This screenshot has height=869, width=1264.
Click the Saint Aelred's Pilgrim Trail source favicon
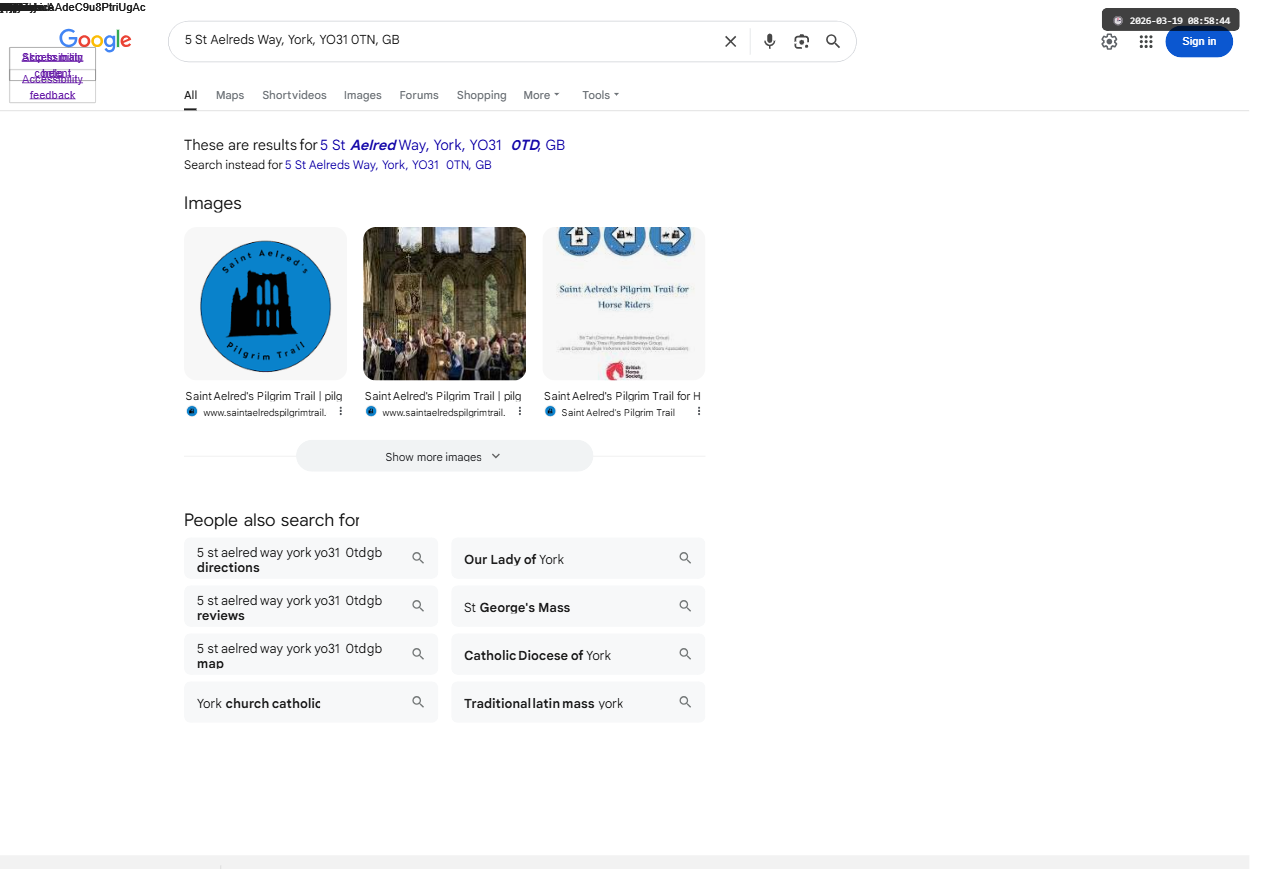tap(550, 411)
